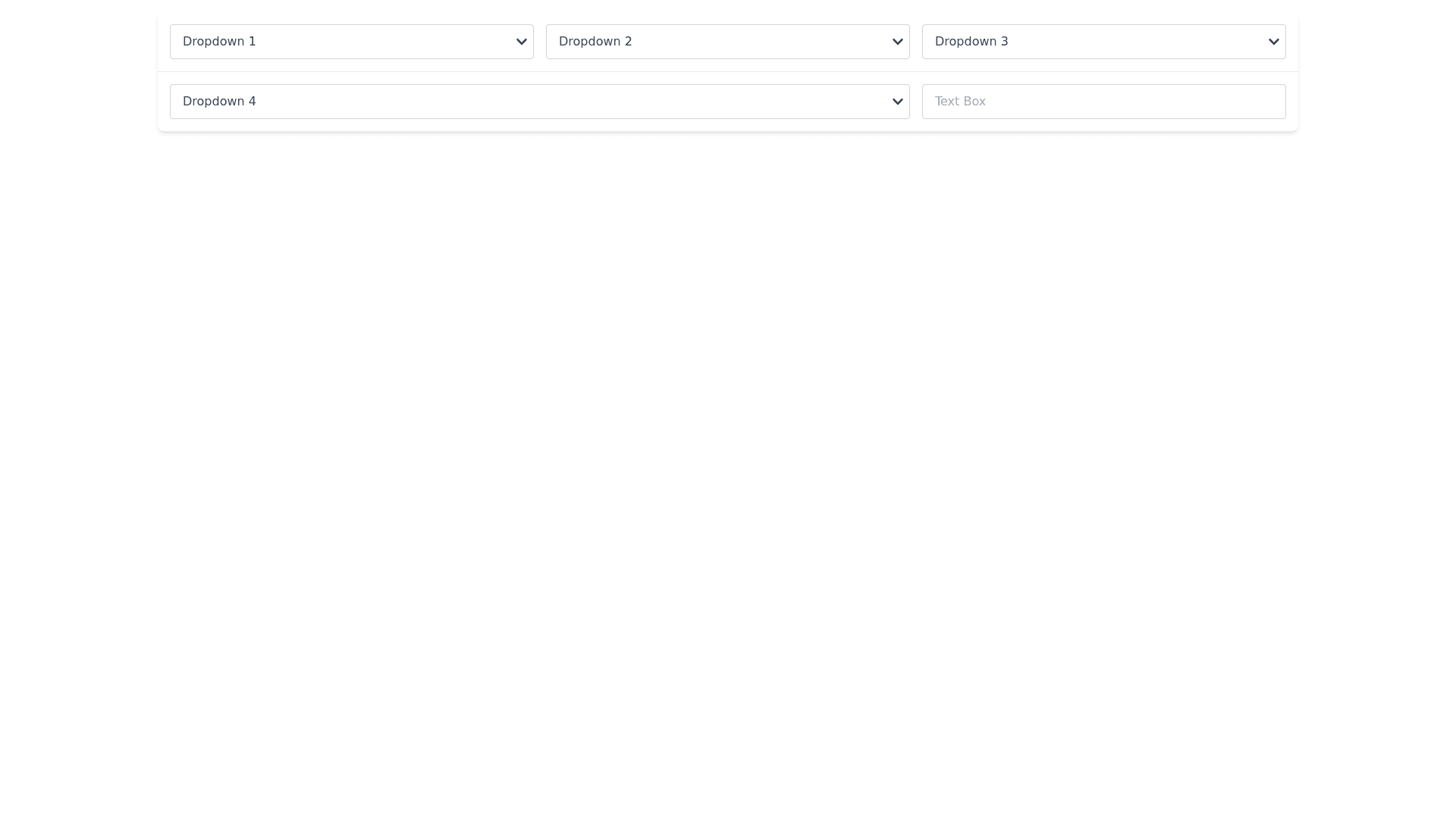Focus the Text Box input field
This screenshot has width=1456, height=819.
(1103, 102)
